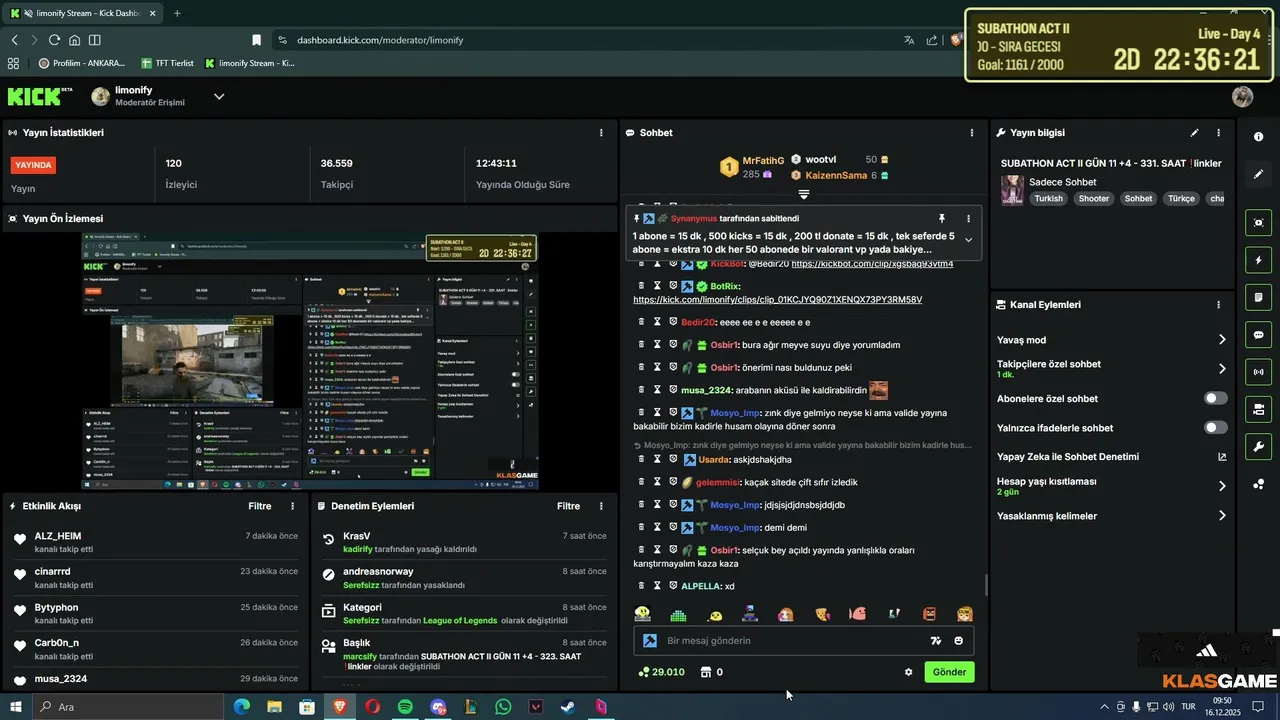Open limonify channel switcher dropdown

(x=219, y=96)
